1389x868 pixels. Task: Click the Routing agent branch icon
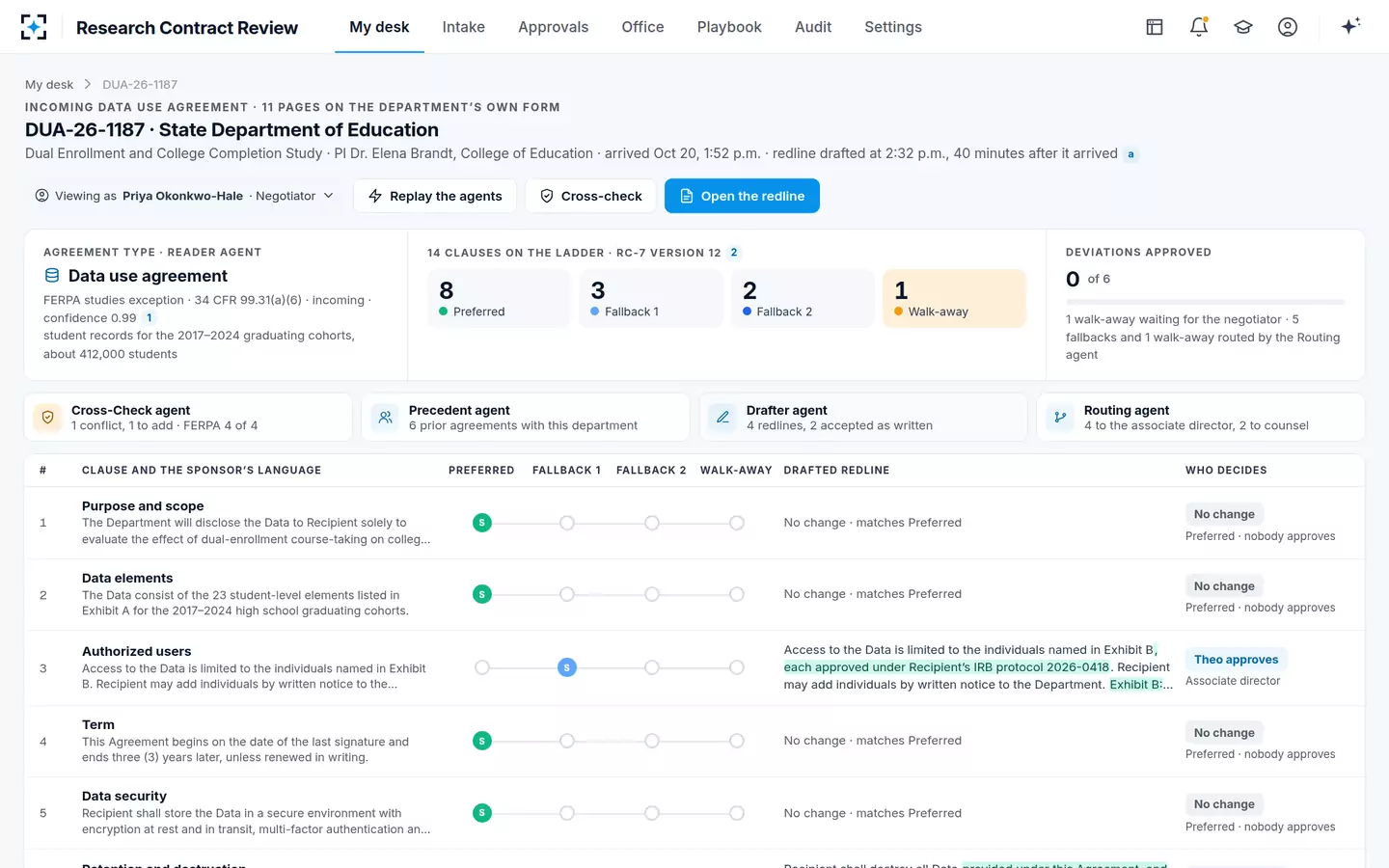pyautogui.click(x=1060, y=418)
